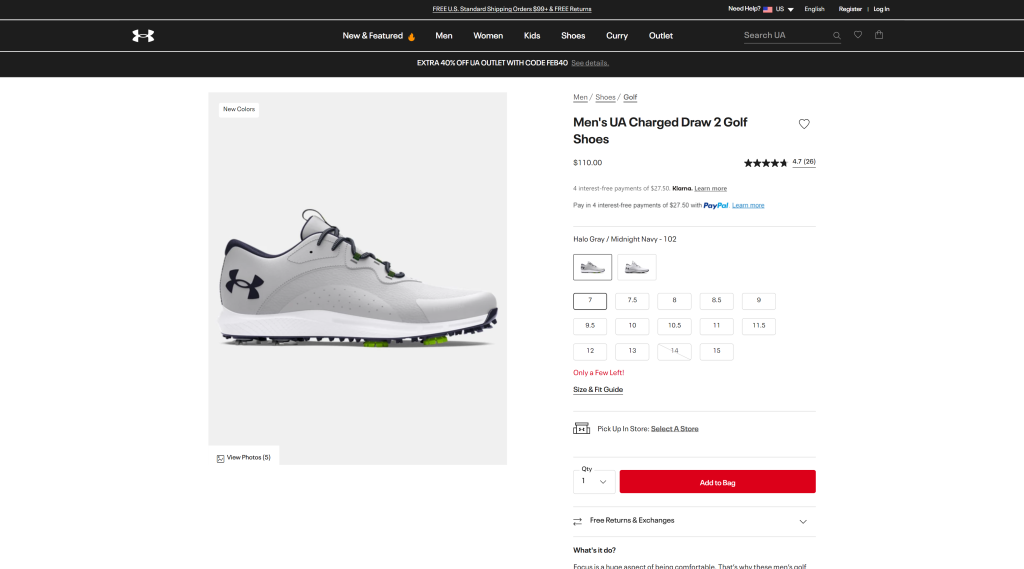Open the US country dropdown arrow
Screen dimensions: 1024x569
(x=790, y=10)
